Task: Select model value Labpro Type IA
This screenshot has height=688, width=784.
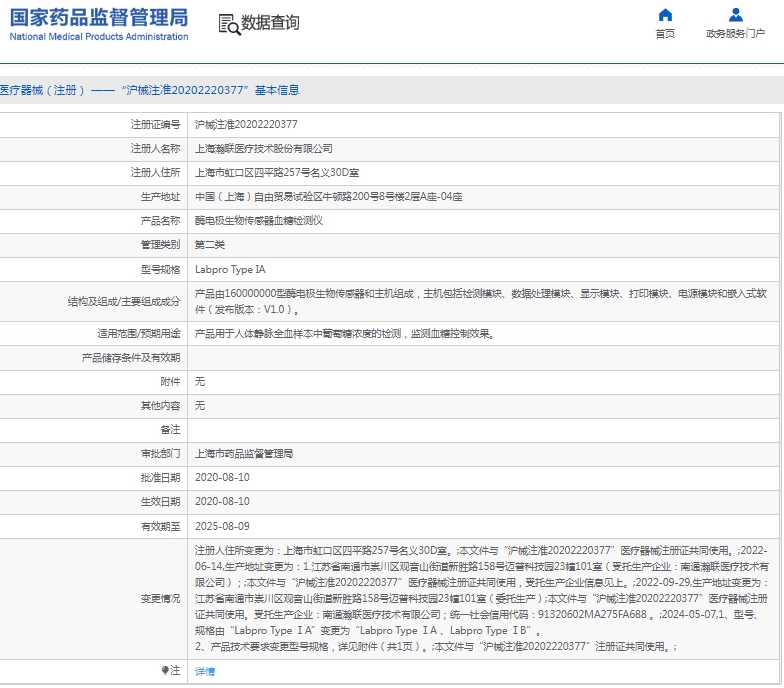Action: coord(230,270)
